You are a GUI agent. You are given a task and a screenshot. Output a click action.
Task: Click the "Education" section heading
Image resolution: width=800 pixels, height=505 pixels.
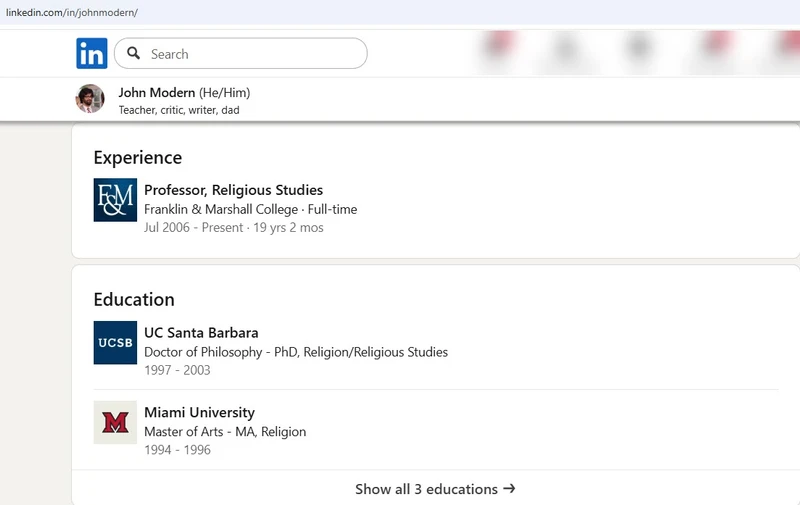[x=134, y=299]
